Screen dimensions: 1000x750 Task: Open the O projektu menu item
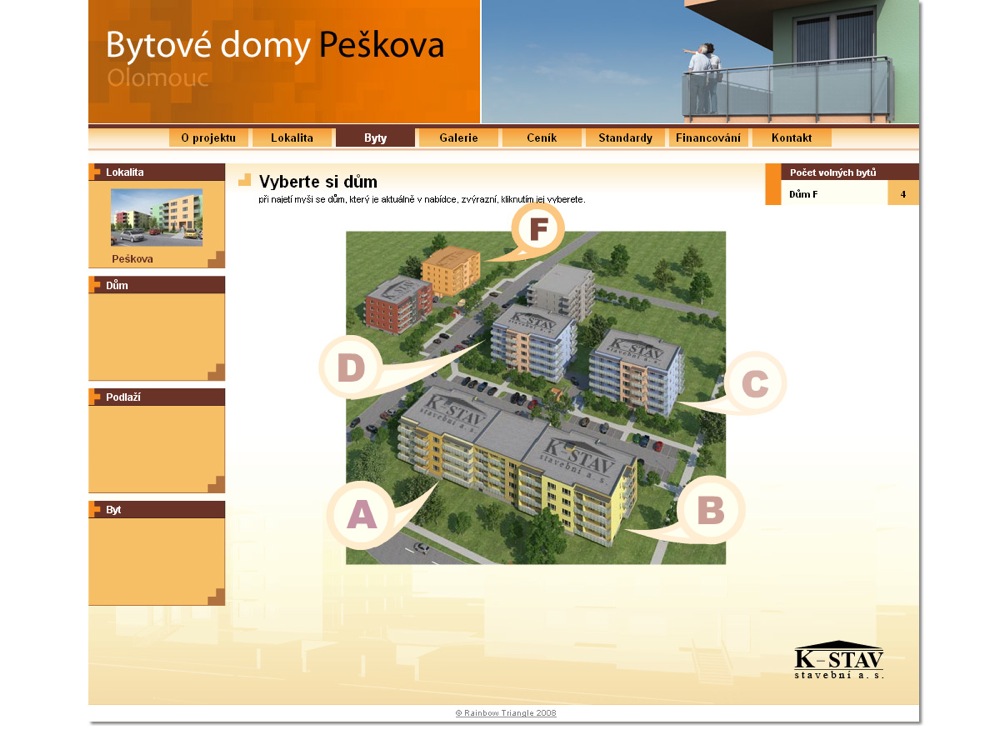(x=208, y=138)
